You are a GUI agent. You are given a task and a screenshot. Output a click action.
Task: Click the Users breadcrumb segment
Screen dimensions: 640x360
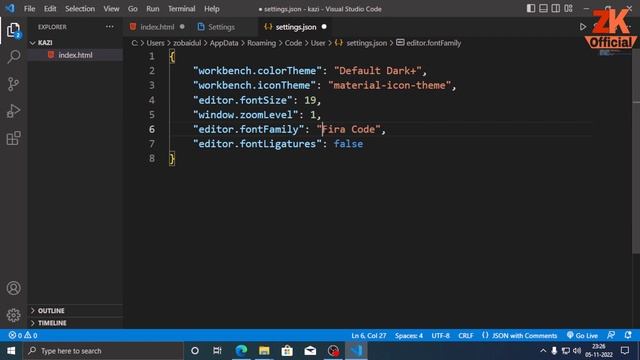coord(156,43)
